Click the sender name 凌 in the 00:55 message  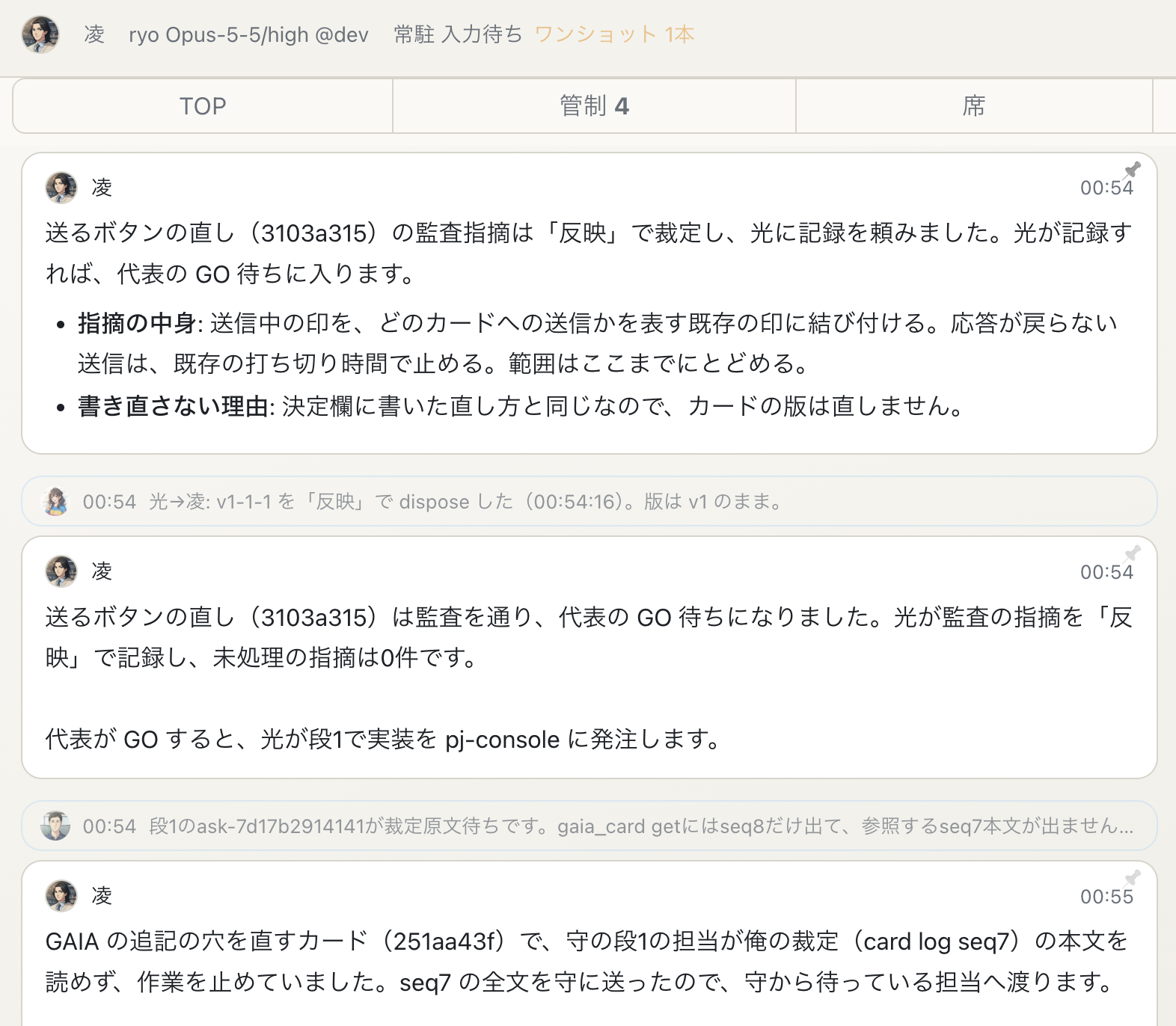[x=102, y=896]
